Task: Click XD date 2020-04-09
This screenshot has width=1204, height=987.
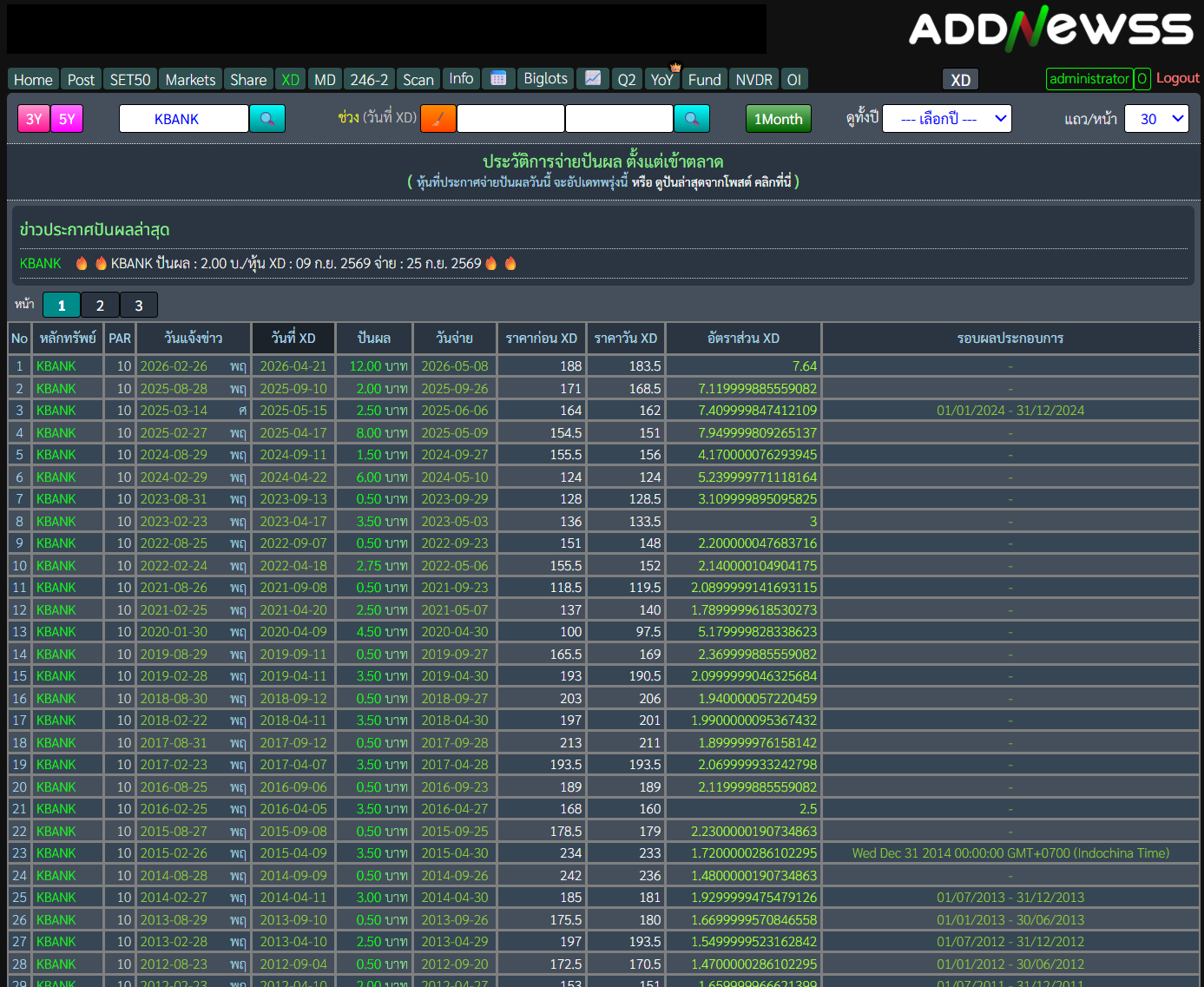Action: [x=293, y=632]
